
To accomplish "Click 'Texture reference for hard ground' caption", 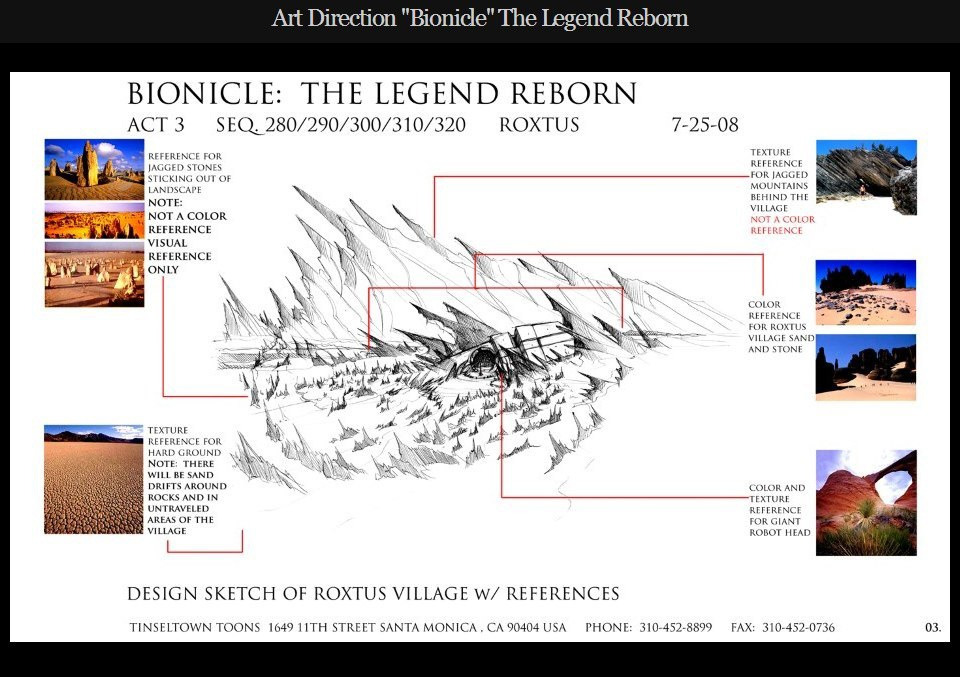I will [184, 441].
